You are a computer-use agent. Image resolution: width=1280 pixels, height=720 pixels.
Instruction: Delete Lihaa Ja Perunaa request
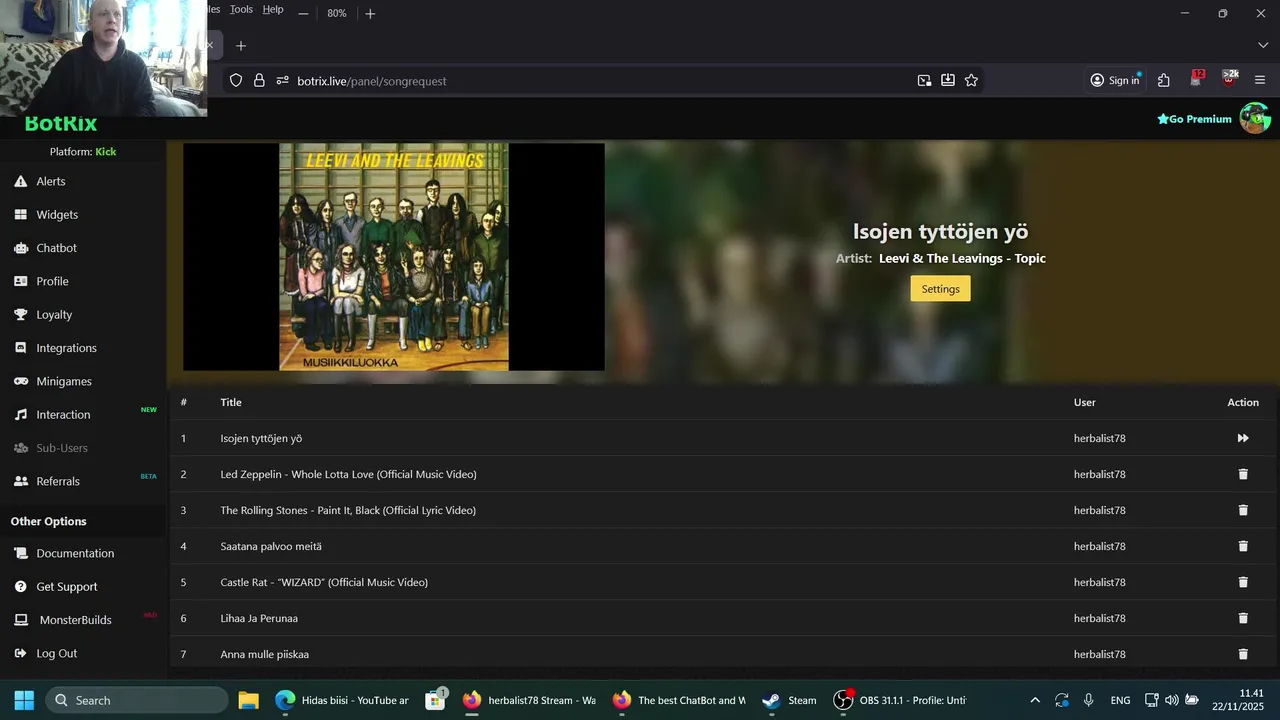click(1243, 618)
